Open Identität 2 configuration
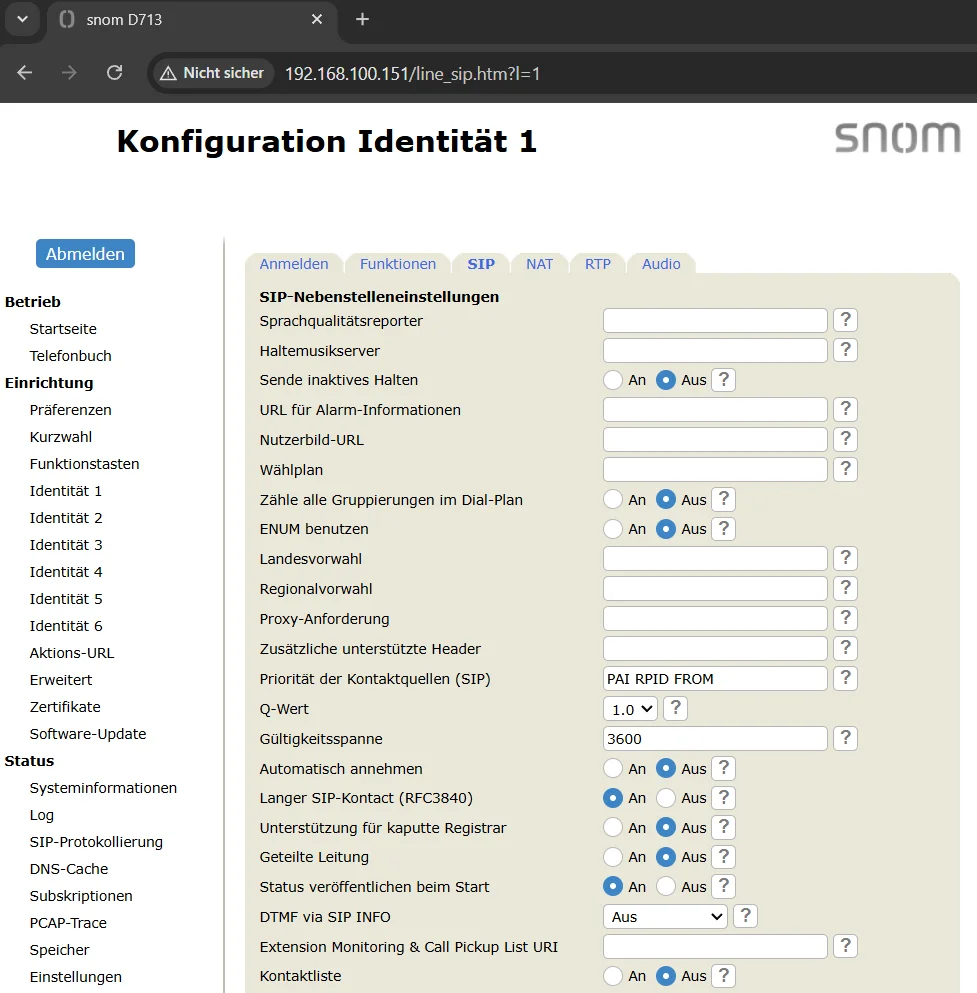This screenshot has width=977, height=993. tap(66, 518)
